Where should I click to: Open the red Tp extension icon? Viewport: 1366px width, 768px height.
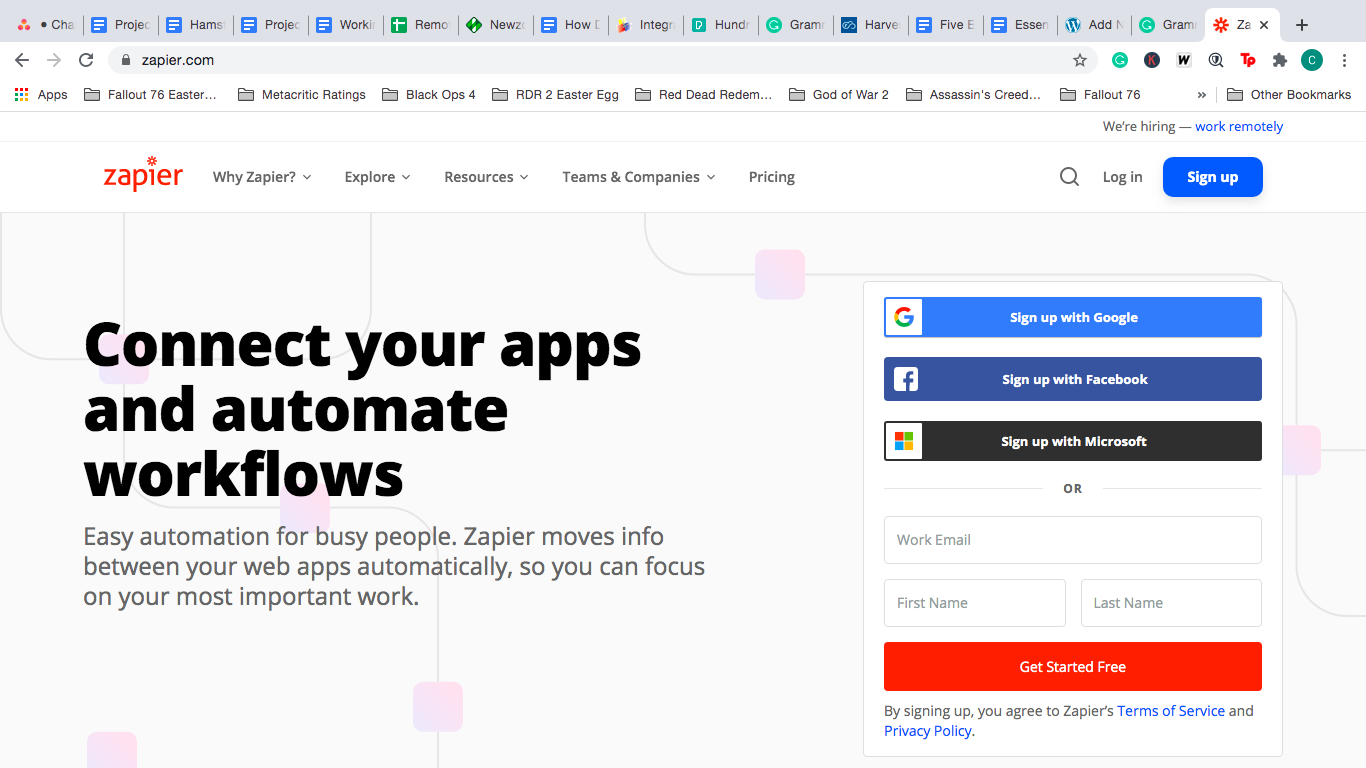coord(1248,60)
